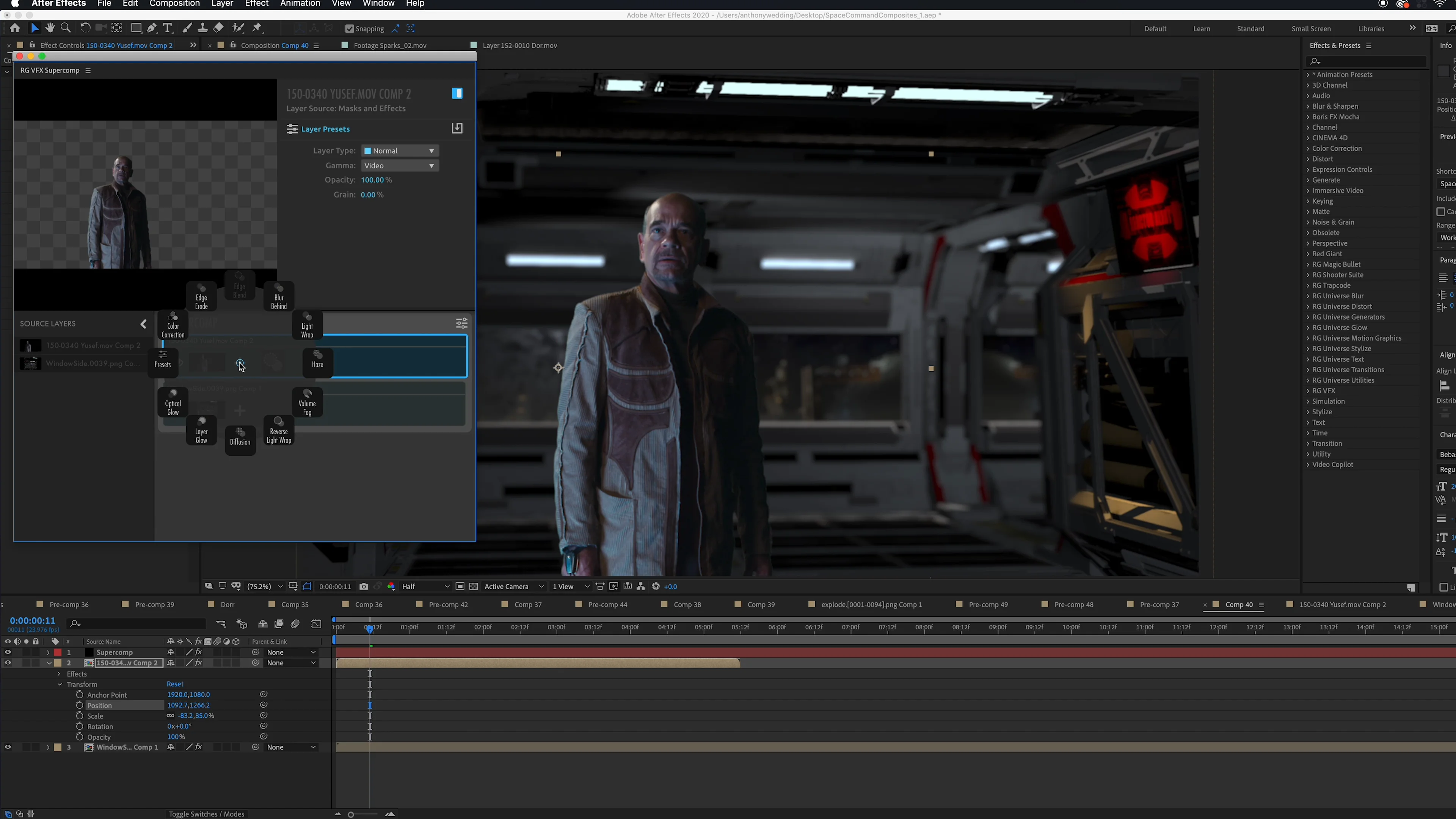
Task: Expand the Color Correction effects category
Action: coord(1308,148)
